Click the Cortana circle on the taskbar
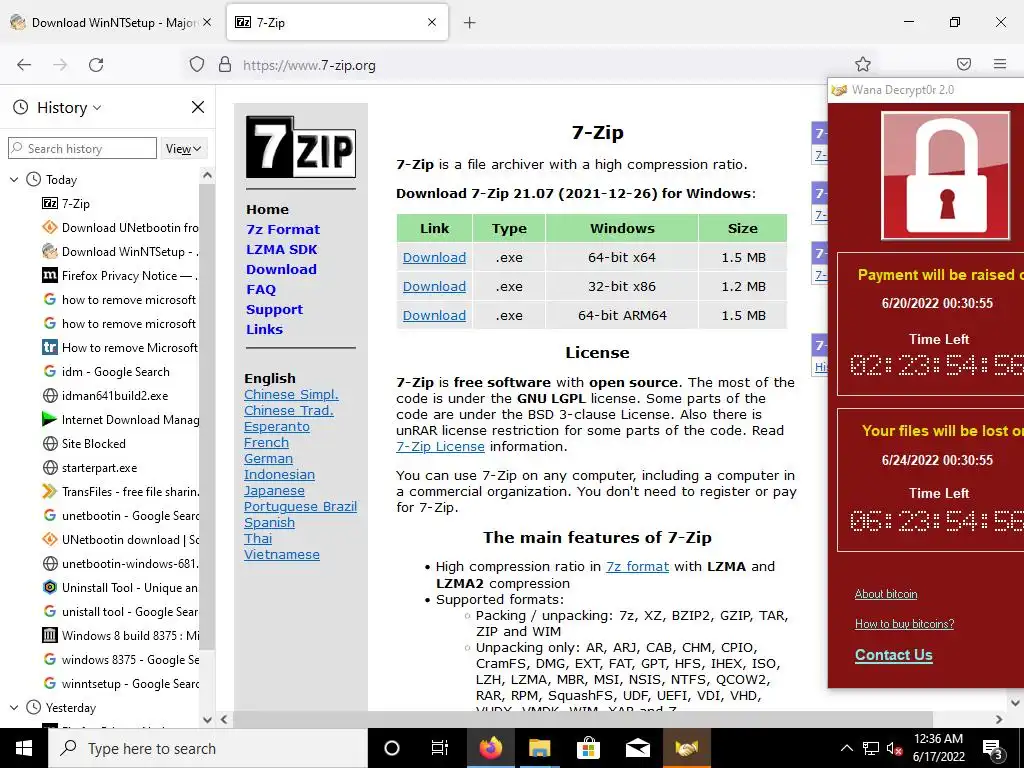1024x768 pixels. pyautogui.click(x=392, y=748)
